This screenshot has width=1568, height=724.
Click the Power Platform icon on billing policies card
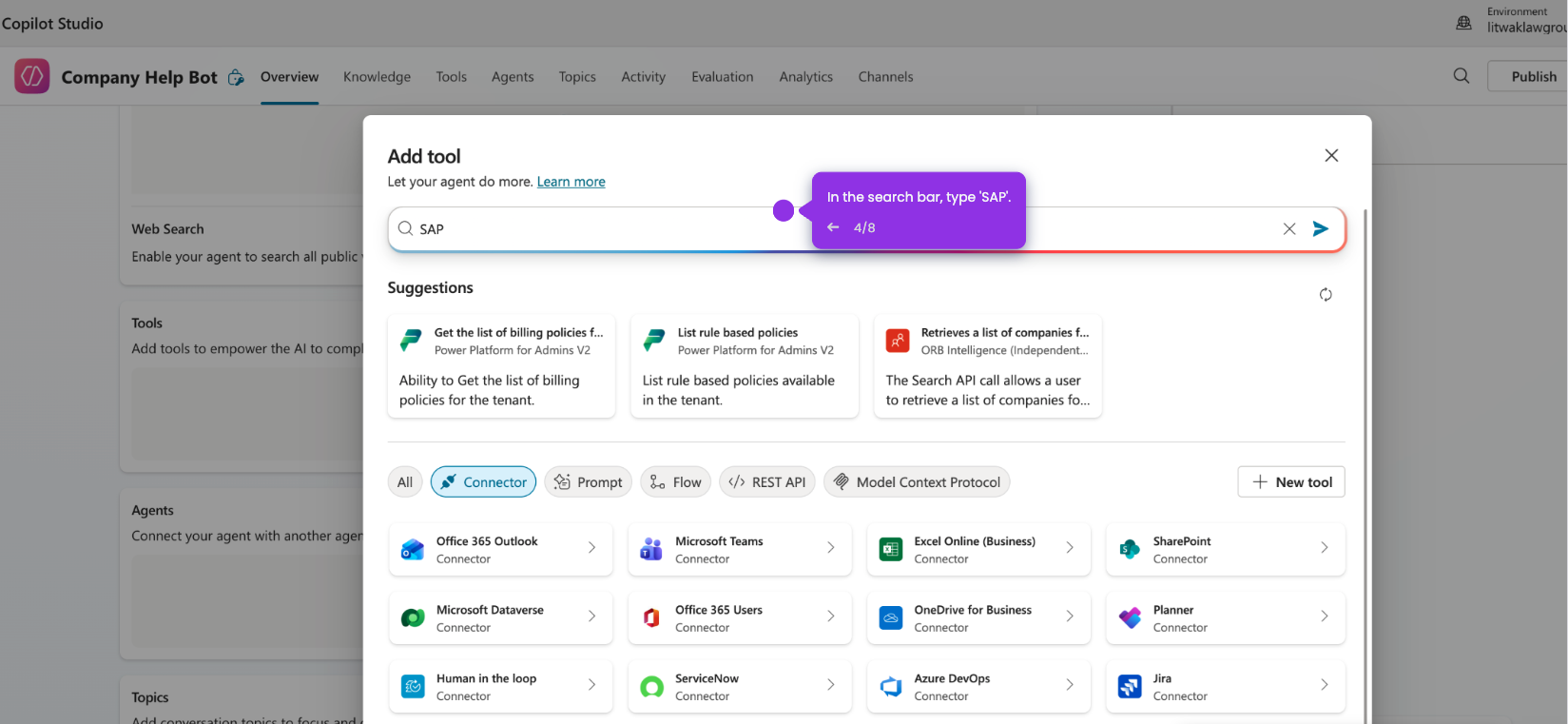coord(411,340)
